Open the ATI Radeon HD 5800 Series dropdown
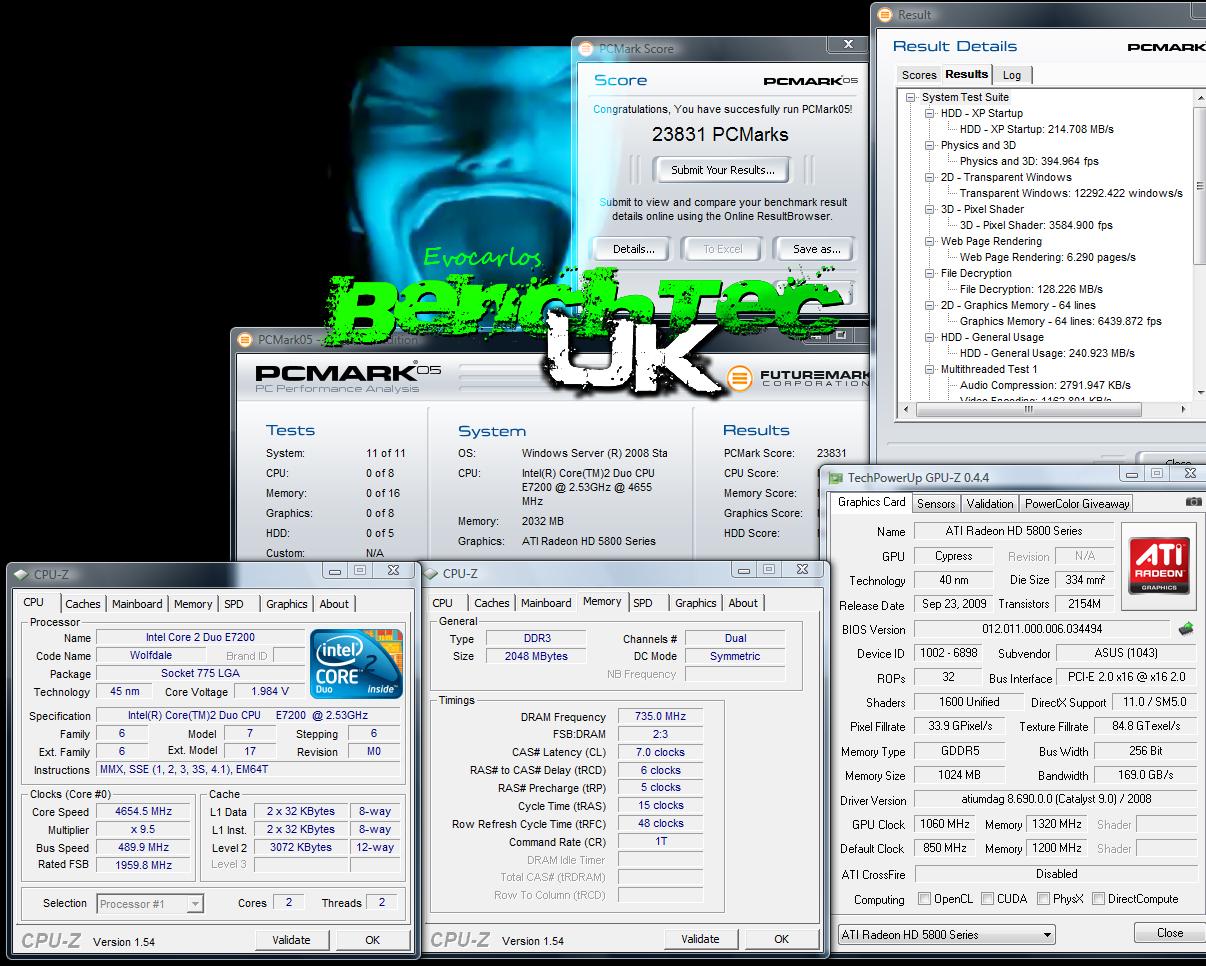The image size is (1206, 966). [946, 935]
